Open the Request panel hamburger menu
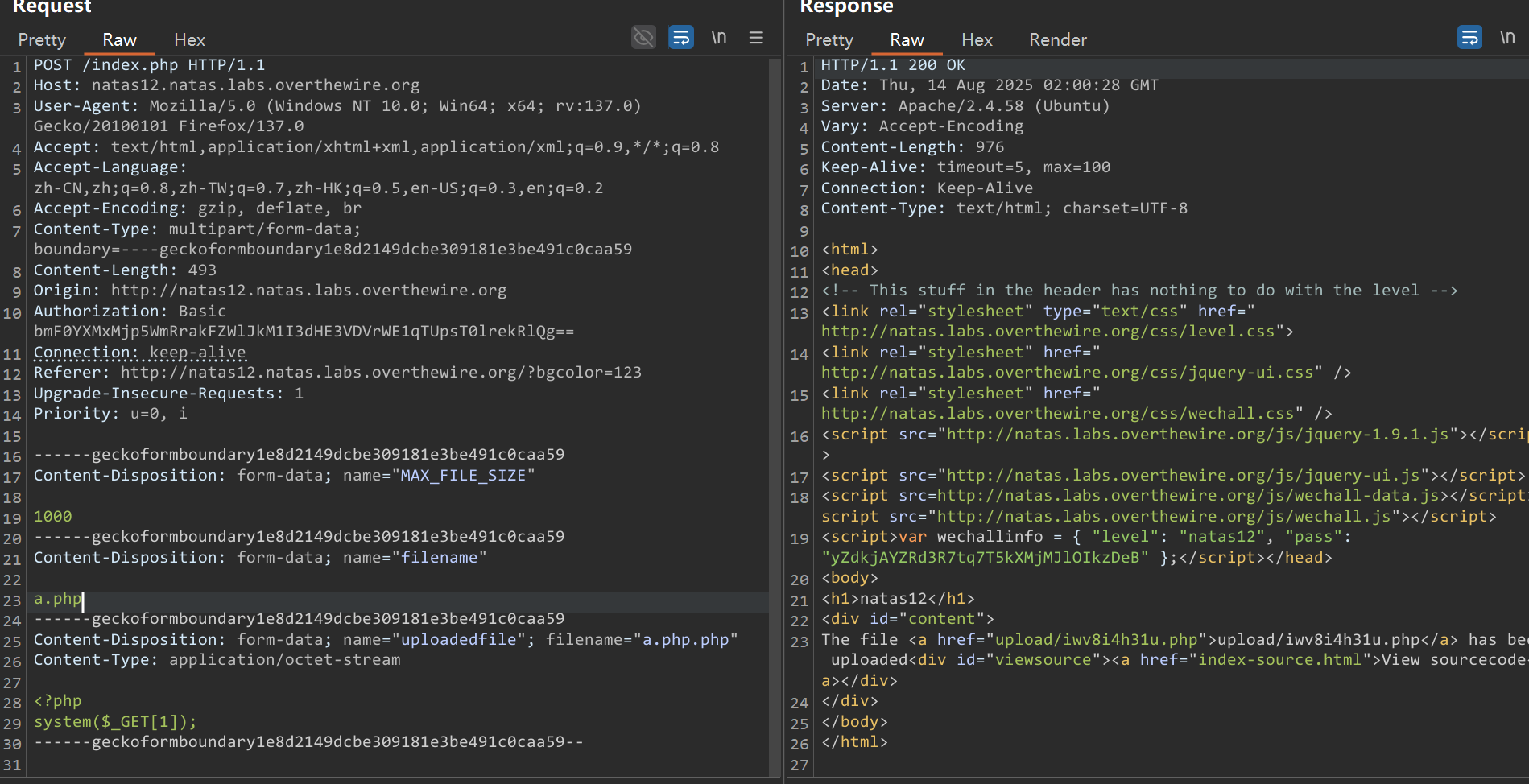Viewport: 1529px width, 784px height. point(756,37)
